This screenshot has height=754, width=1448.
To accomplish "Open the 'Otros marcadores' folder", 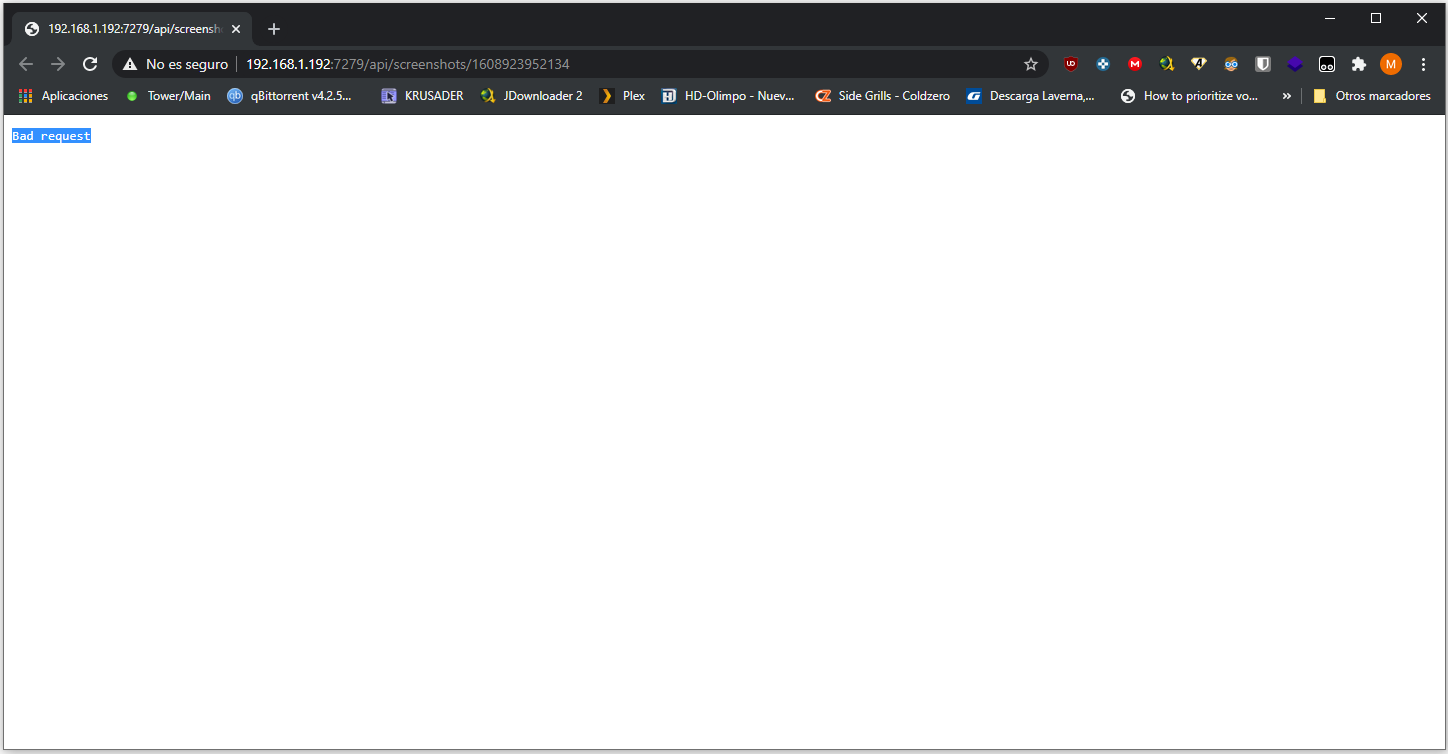I will 1372,96.
